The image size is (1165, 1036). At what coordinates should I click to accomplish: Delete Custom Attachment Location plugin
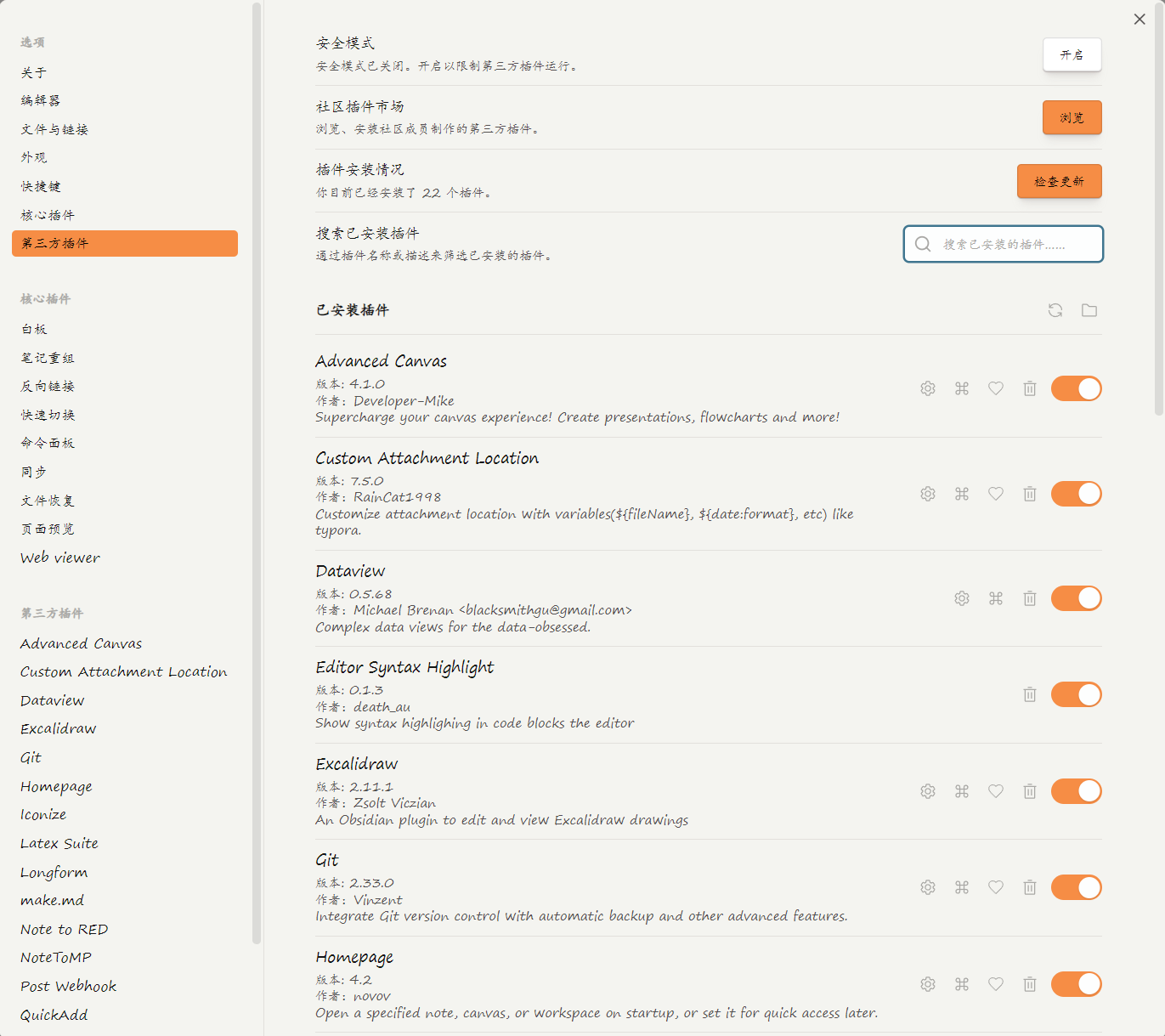click(x=1030, y=494)
